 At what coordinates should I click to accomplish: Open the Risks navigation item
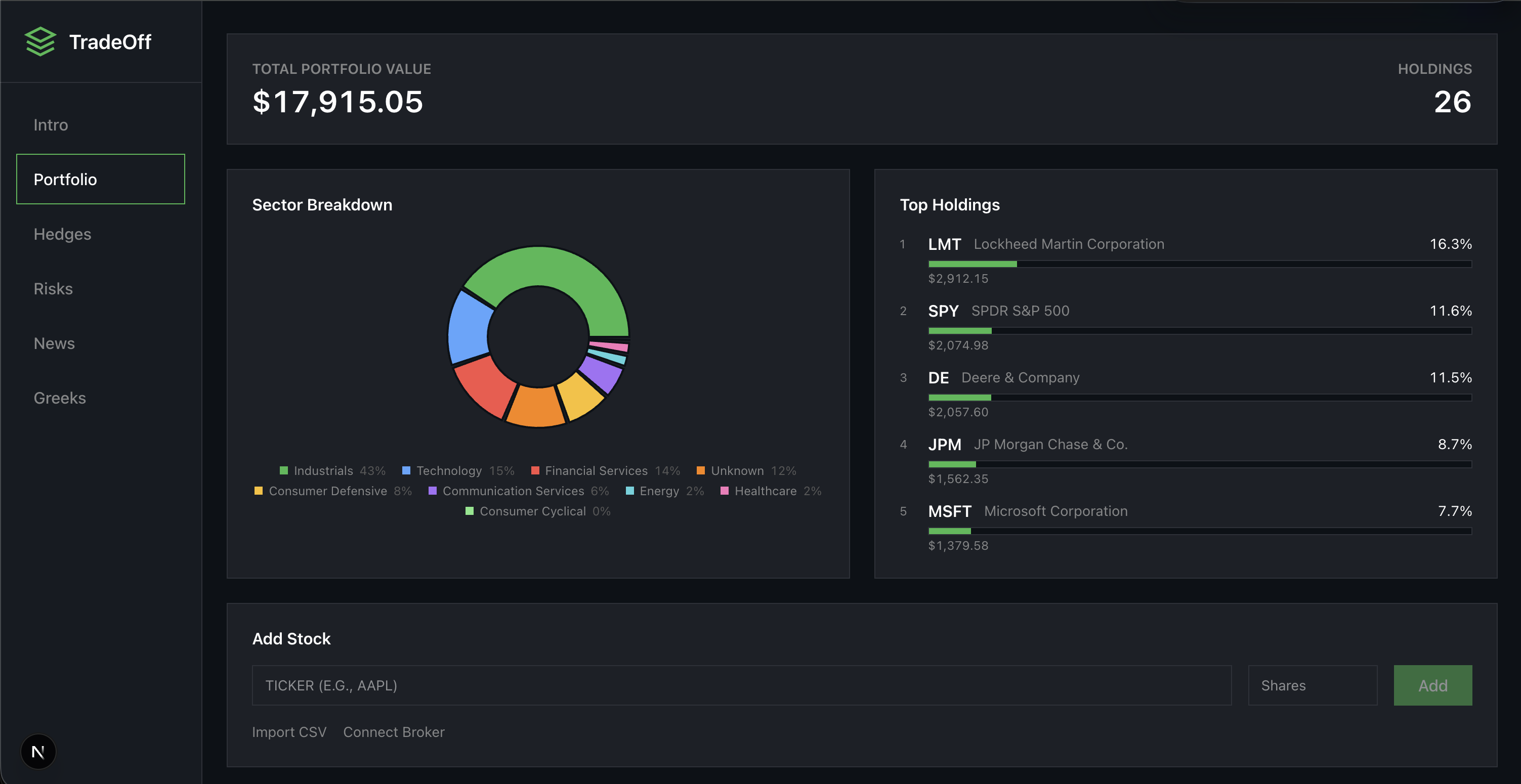tap(53, 289)
